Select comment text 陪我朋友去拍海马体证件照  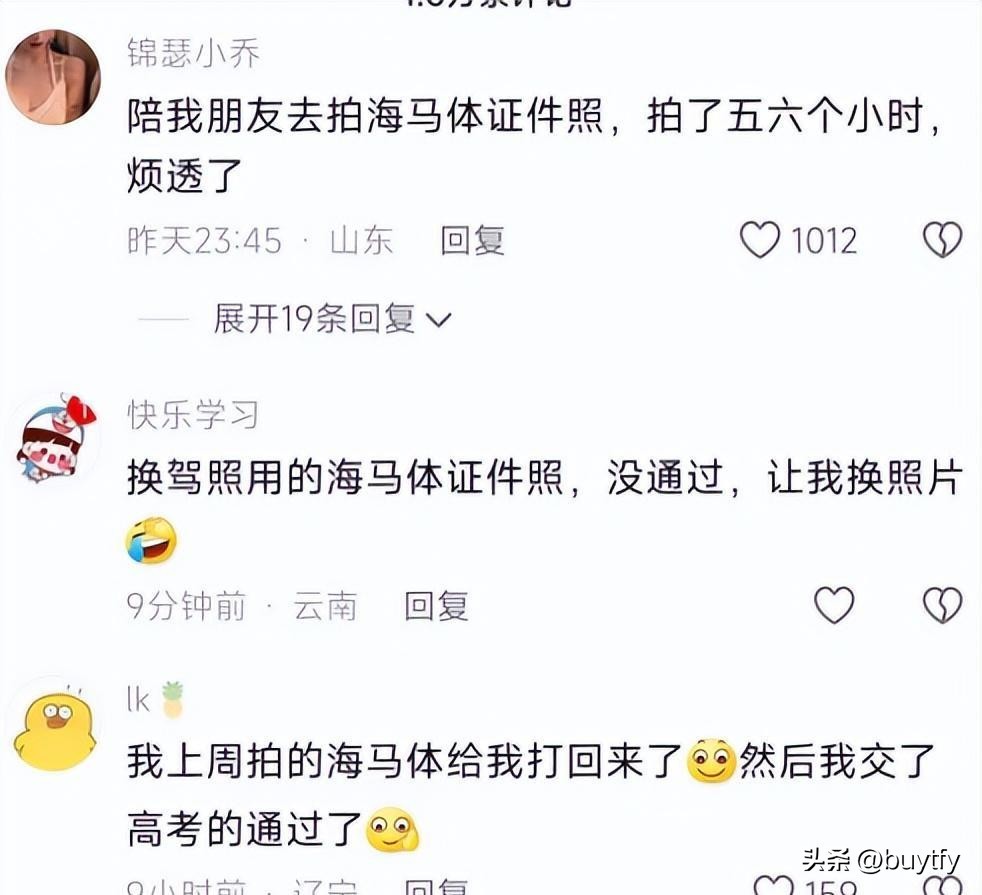534,145
